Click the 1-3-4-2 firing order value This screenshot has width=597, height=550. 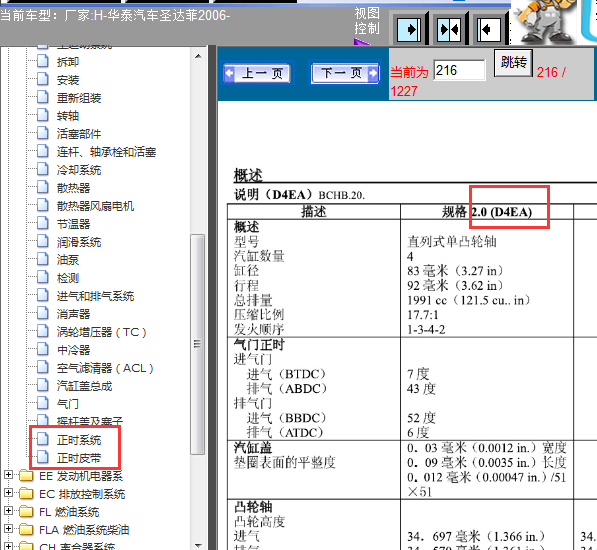click(426, 330)
